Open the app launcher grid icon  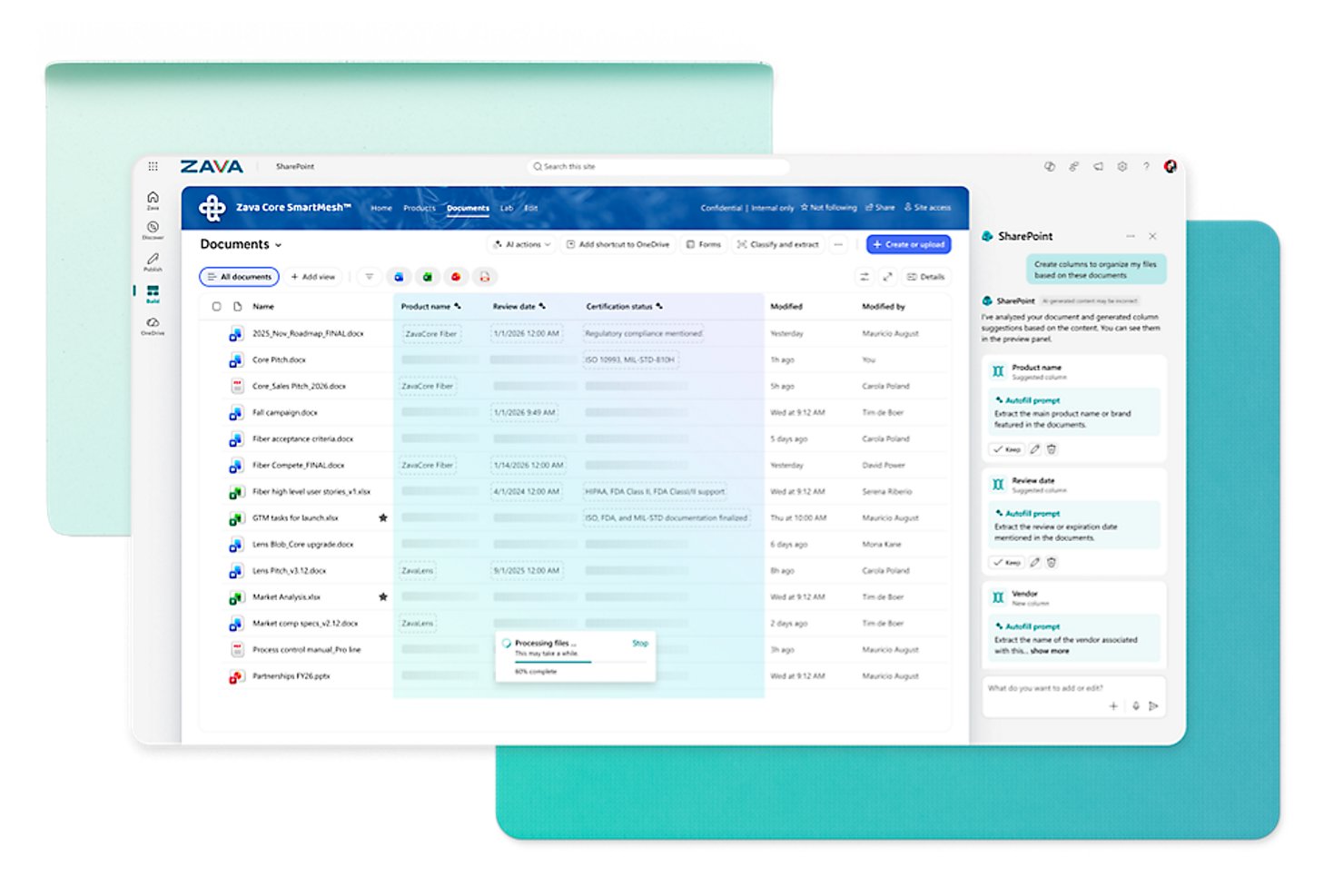click(x=153, y=166)
